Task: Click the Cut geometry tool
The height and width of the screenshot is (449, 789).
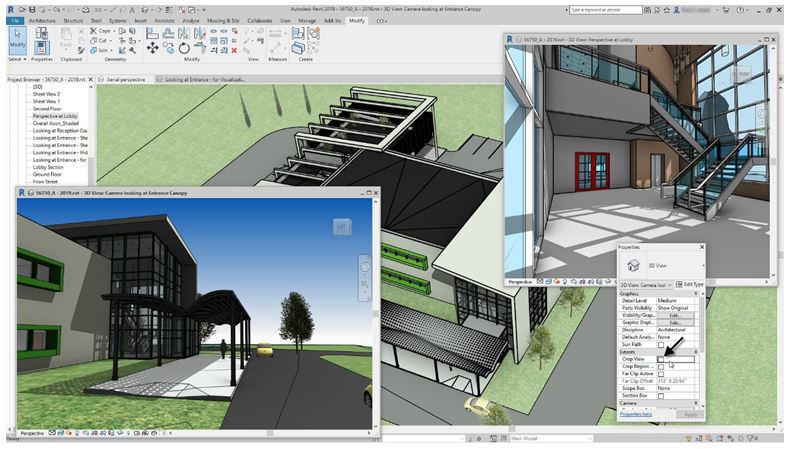Action: coord(99,40)
